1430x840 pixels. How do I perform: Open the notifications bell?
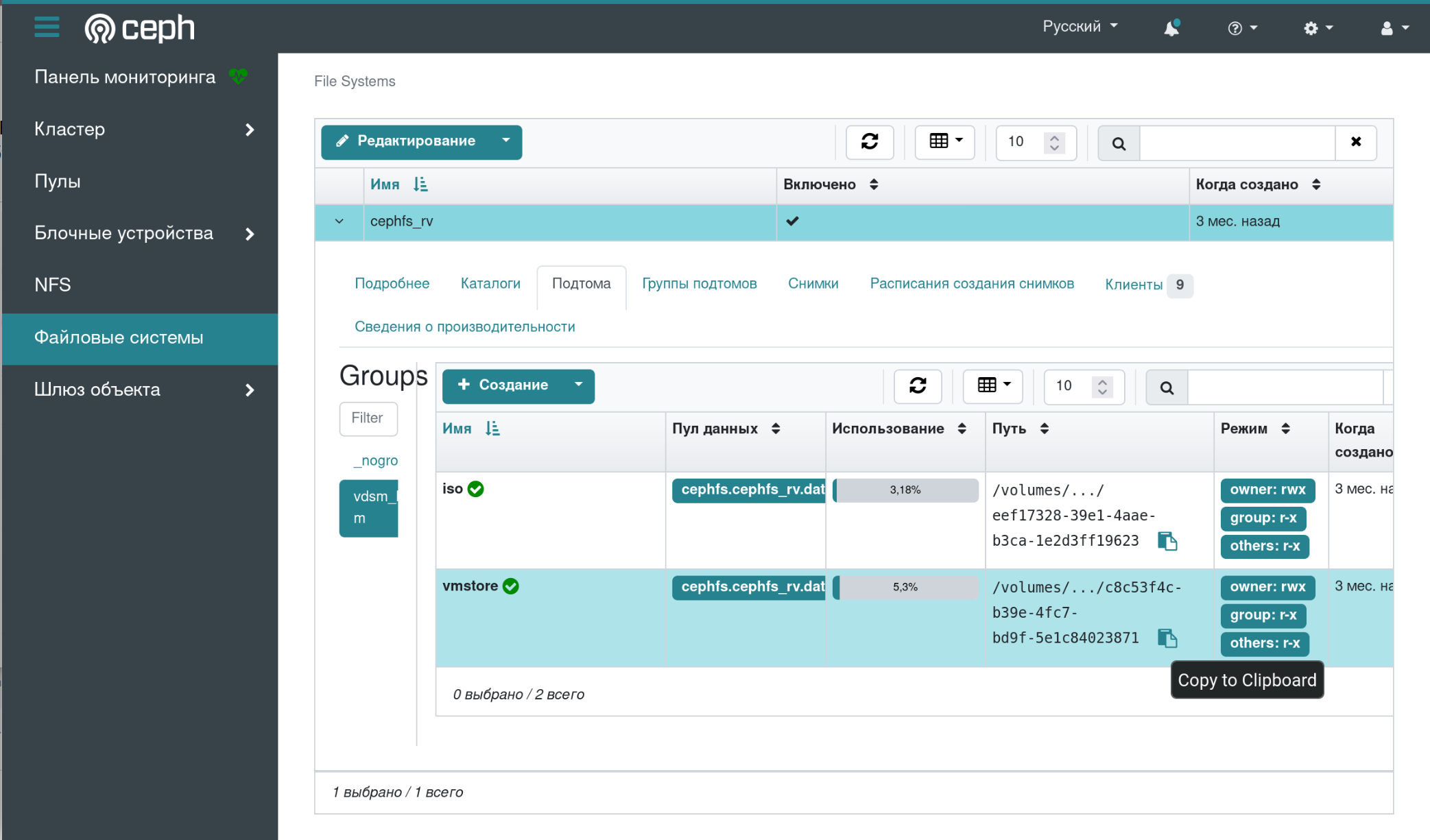coord(1171,28)
